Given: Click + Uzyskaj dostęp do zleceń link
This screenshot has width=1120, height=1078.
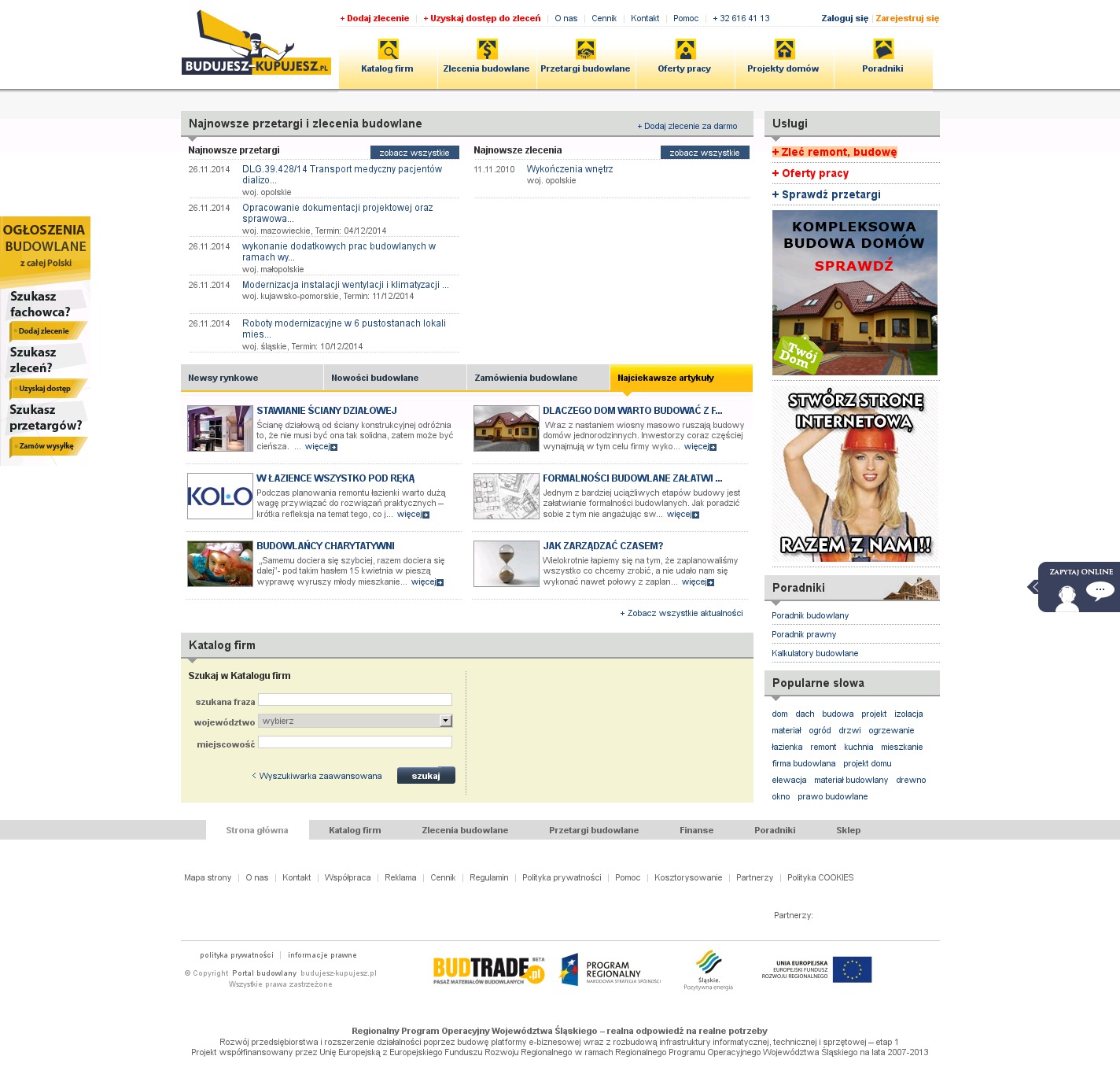Looking at the screenshot, I should pos(482,18).
